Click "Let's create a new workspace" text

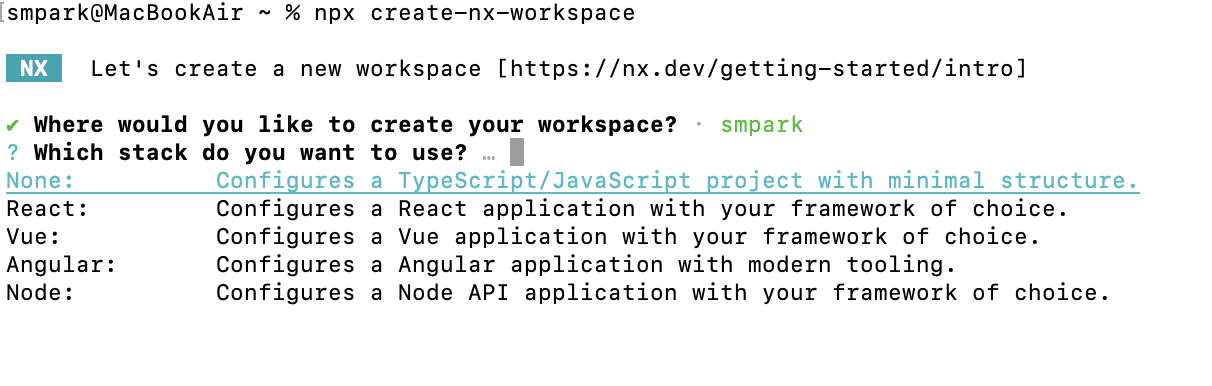pyautogui.click(x=286, y=69)
